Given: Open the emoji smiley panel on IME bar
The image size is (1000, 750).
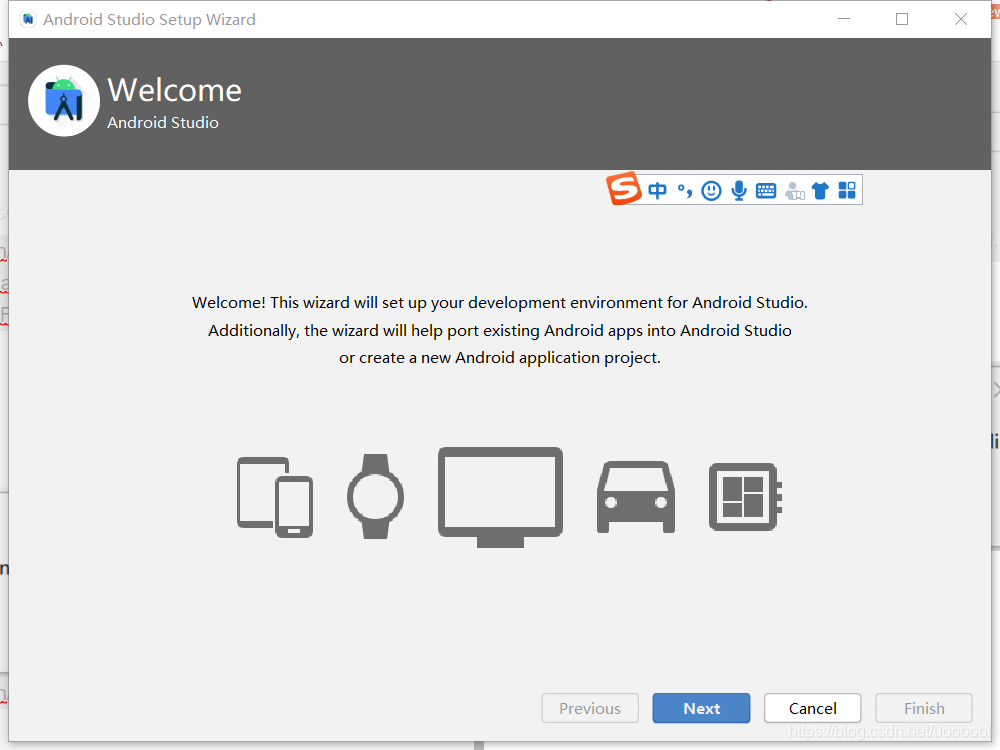Looking at the screenshot, I should tap(711, 191).
